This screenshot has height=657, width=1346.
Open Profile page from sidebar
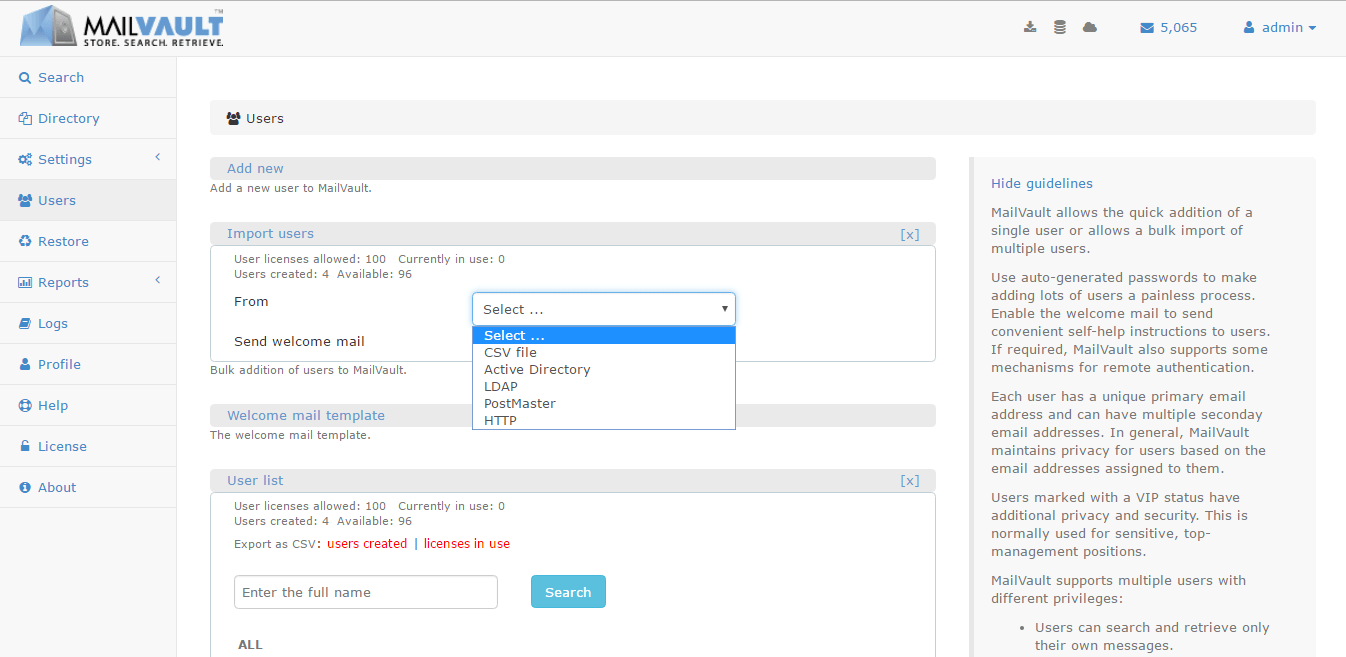88,364
